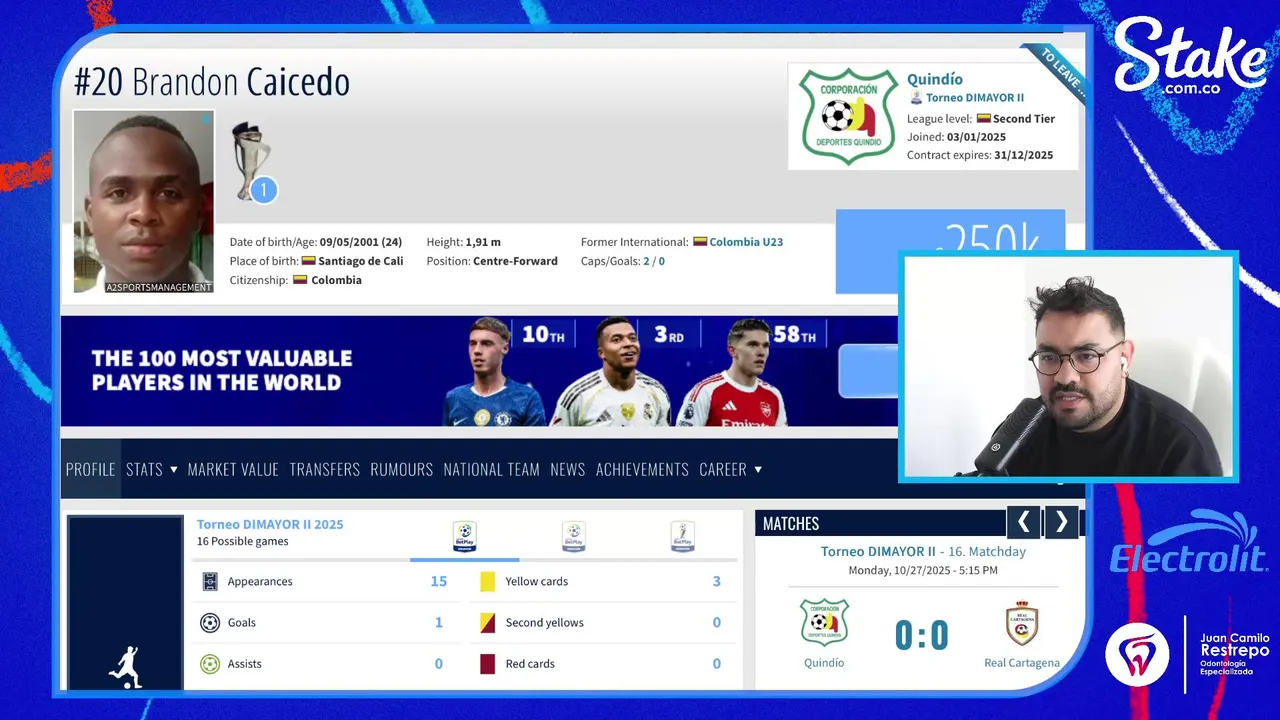Viewport: 1280px width, 720px height.
Task: Open the Achievements tab
Action: click(642, 469)
